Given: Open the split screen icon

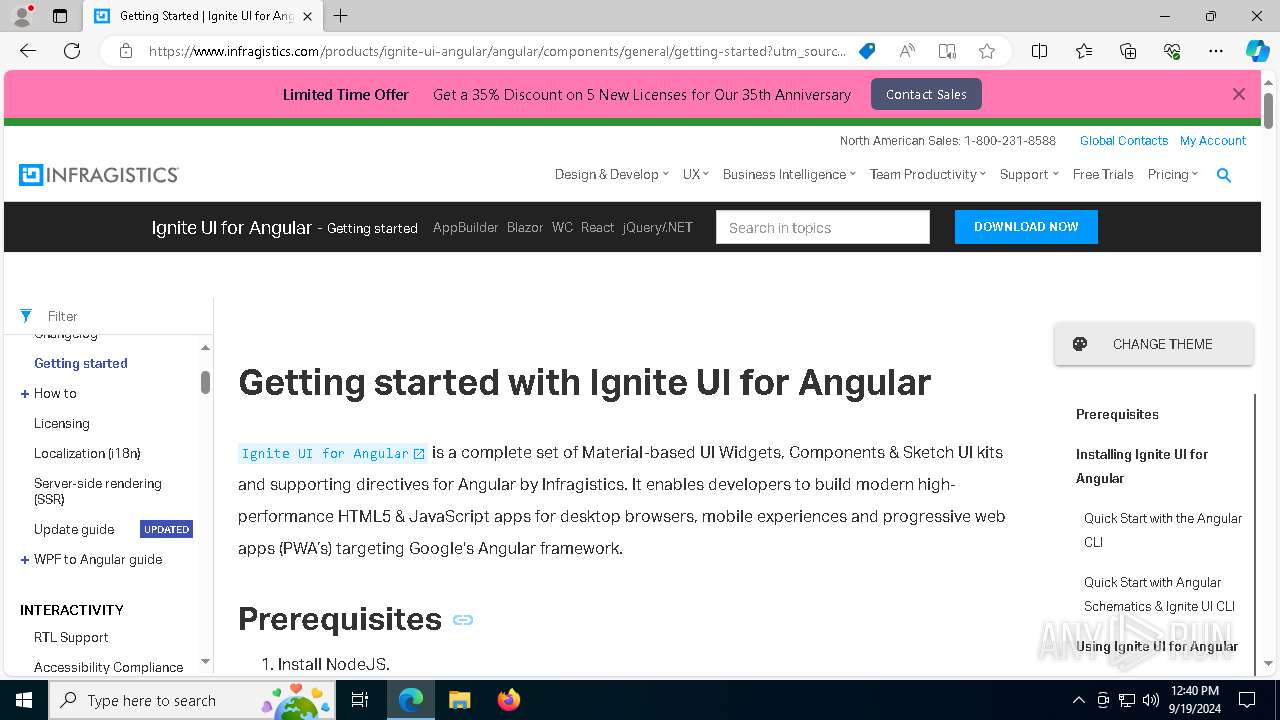Looking at the screenshot, I should 1040,51.
